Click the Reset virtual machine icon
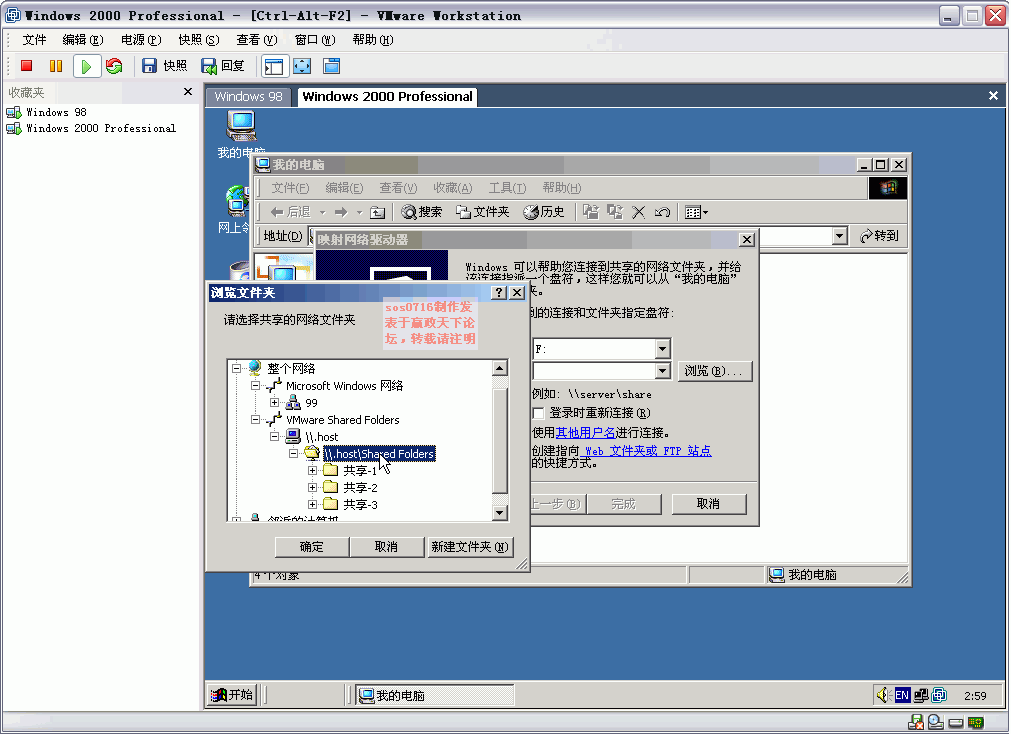Screen dimensions: 1011x734 [x=114, y=66]
